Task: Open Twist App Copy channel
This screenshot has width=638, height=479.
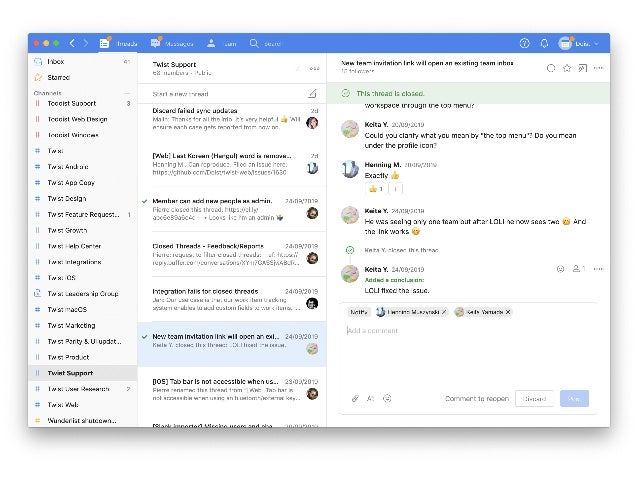Action: 83,183
